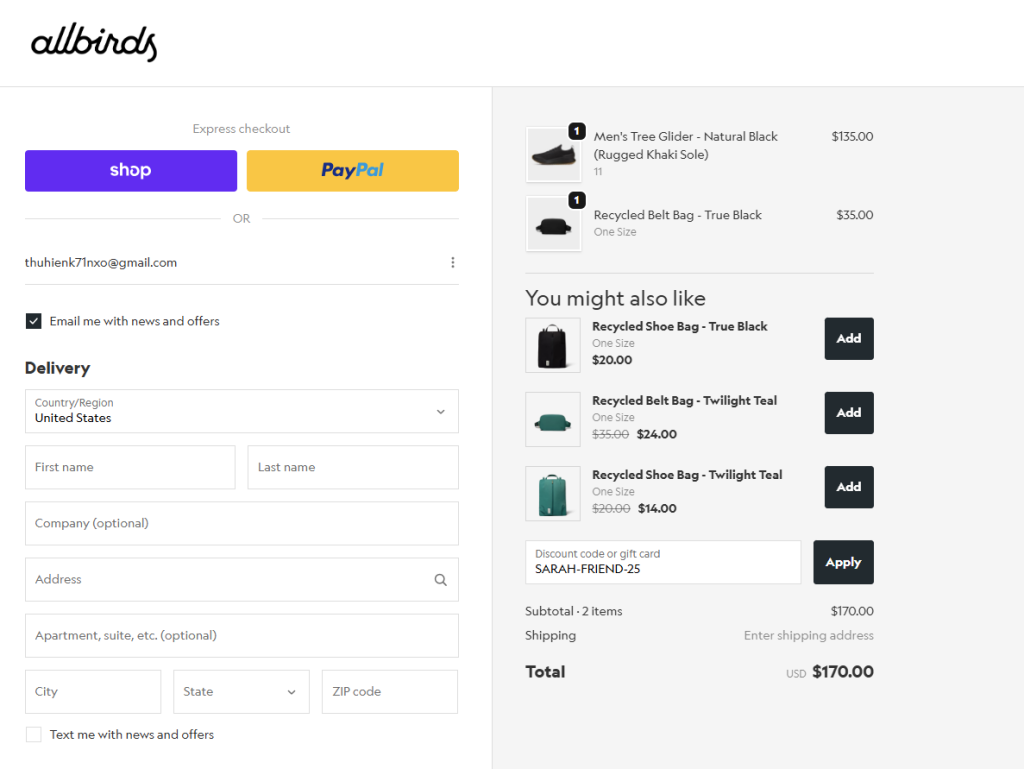The width and height of the screenshot is (1024, 769).
Task: Click Apply for the discount code
Action: tap(843, 562)
